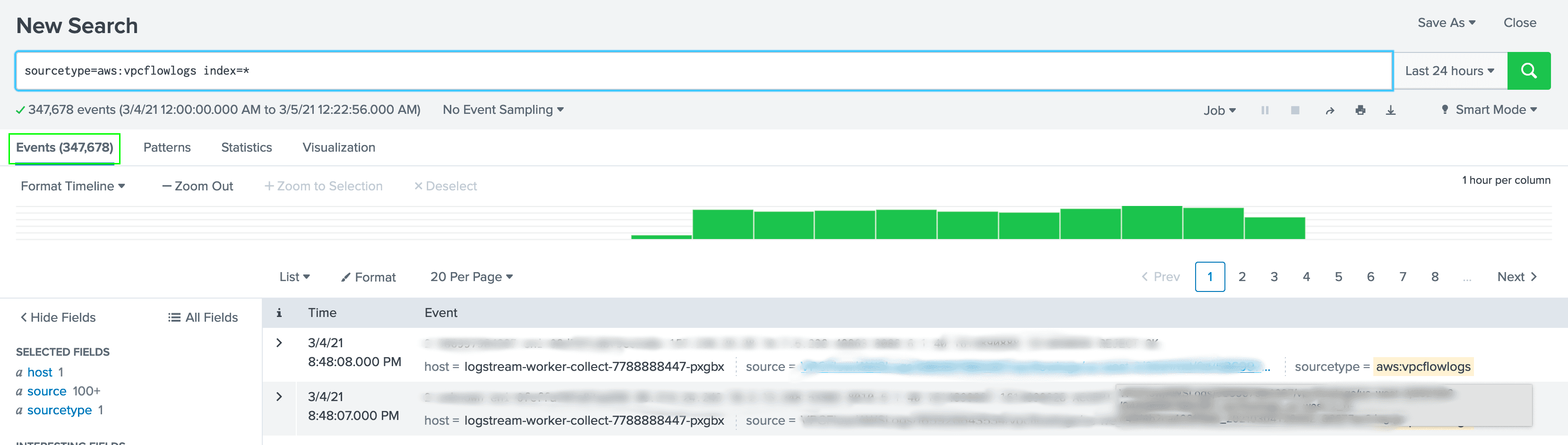
Task: Stop the running search job
Action: (1295, 110)
